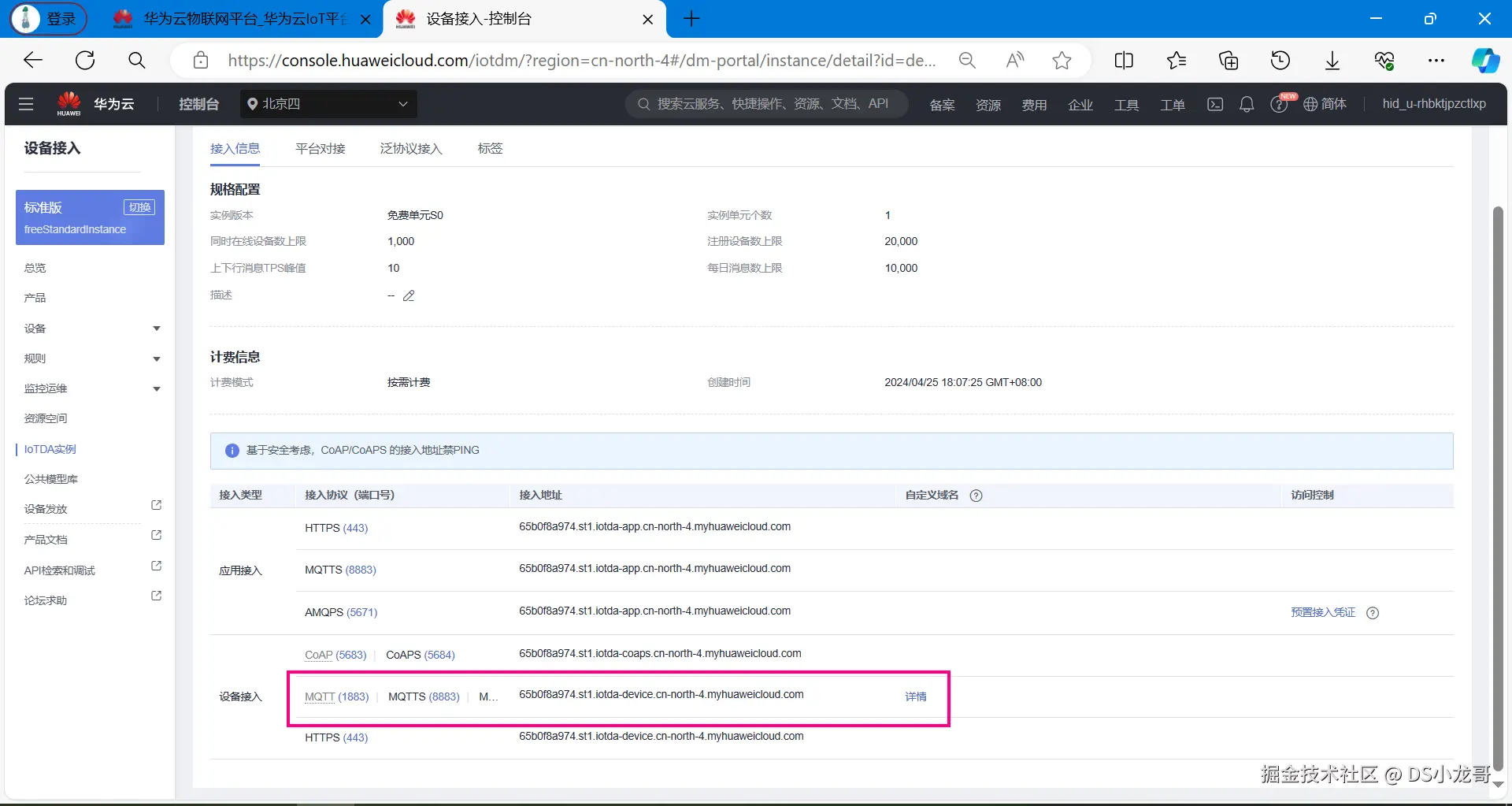Switch to the 泛协议接入 tab
The height and width of the screenshot is (806, 1512).
411,148
